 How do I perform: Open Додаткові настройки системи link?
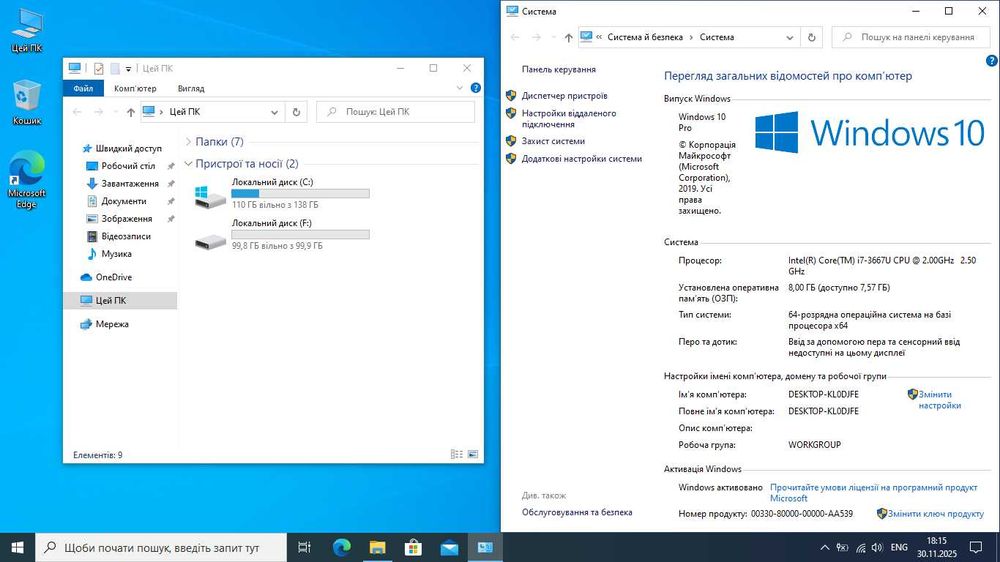tap(582, 159)
